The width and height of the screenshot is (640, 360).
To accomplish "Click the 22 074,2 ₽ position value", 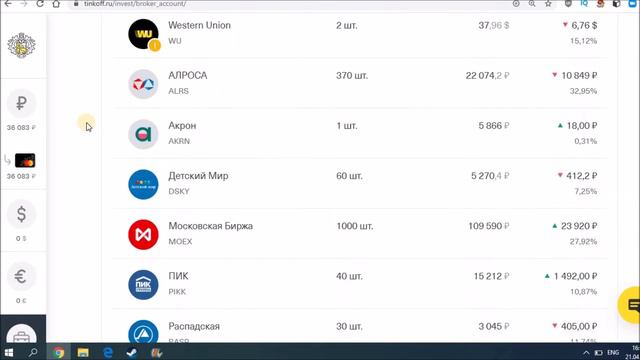I will coord(487,76).
